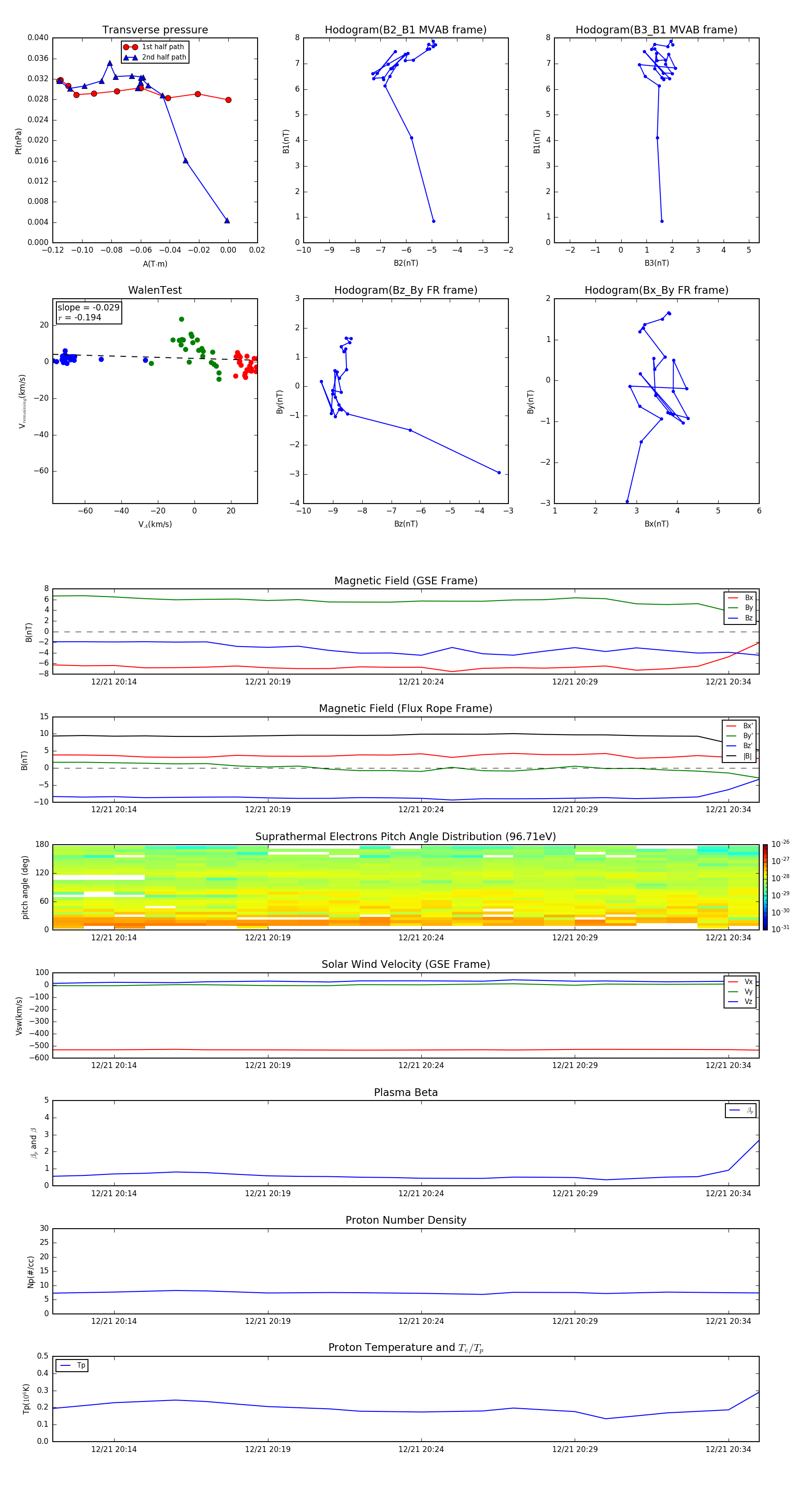Click the 'Hodogram(Bz_By FR frame)' title
The width and height of the screenshot is (812, 1489).
(406, 290)
